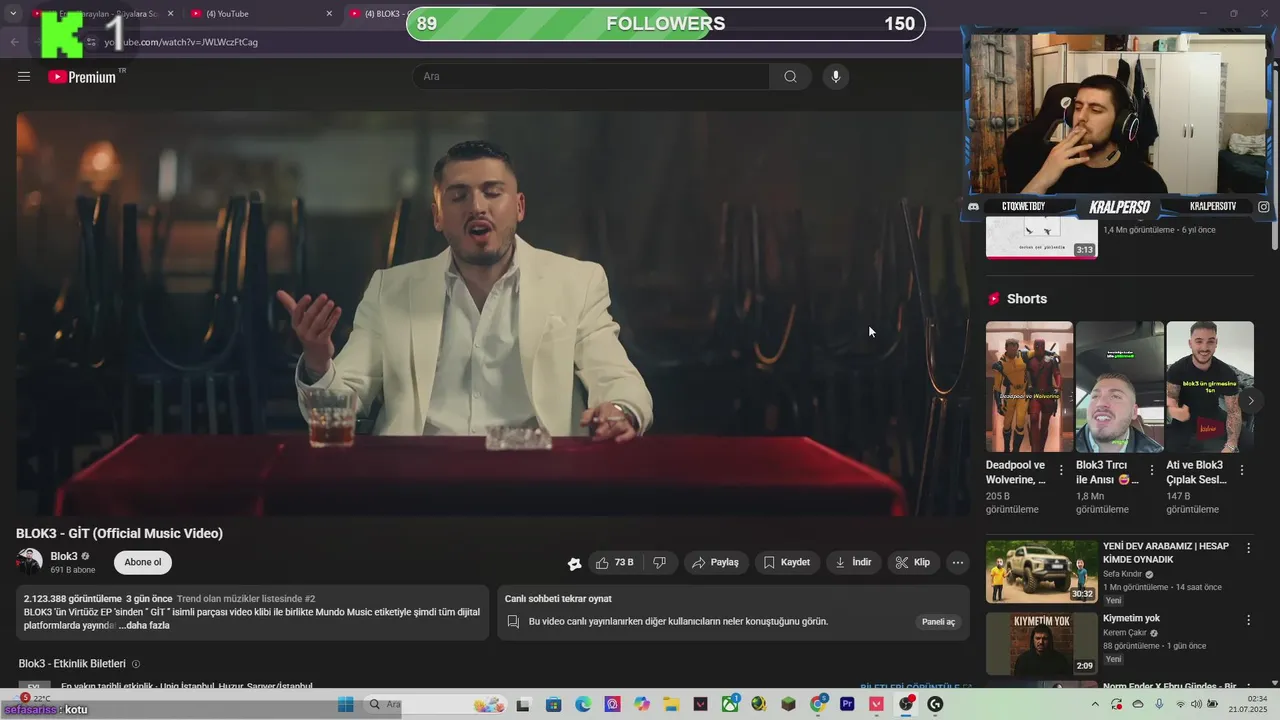Focus the YouTube 'Ara' search field
1280x720 pixels.
coord(591,77)
